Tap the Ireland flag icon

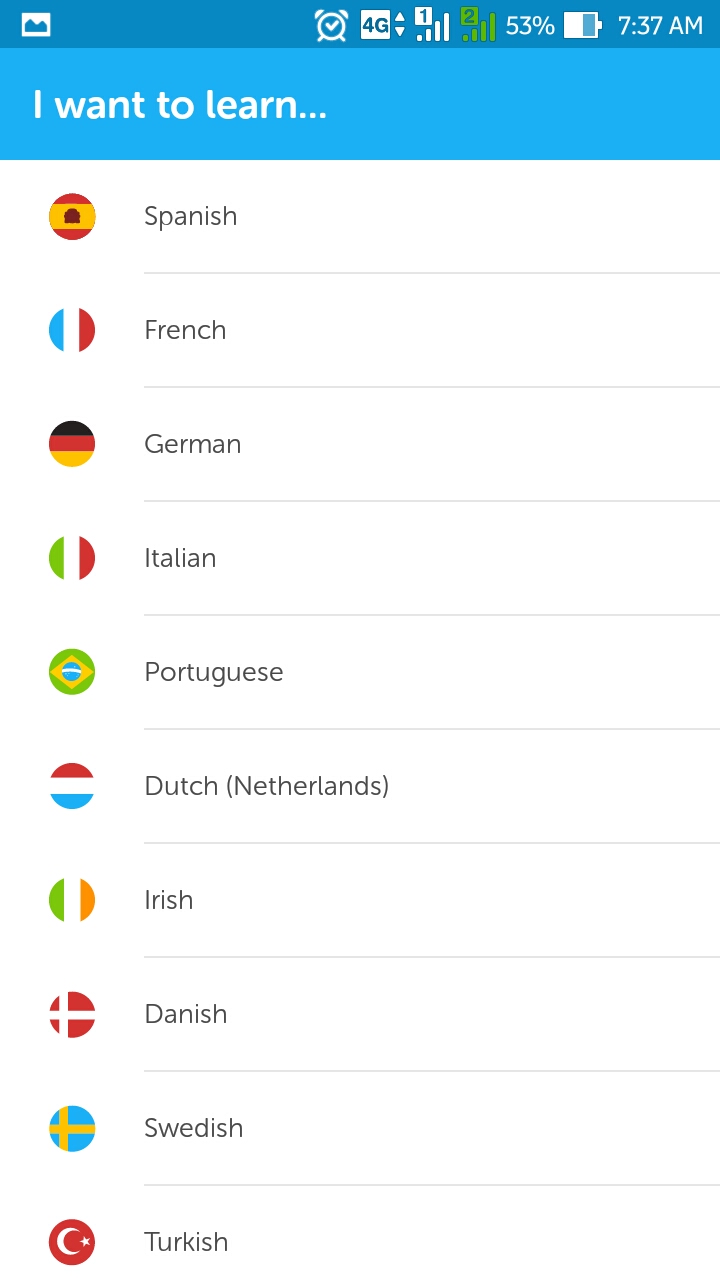point(72,900)
